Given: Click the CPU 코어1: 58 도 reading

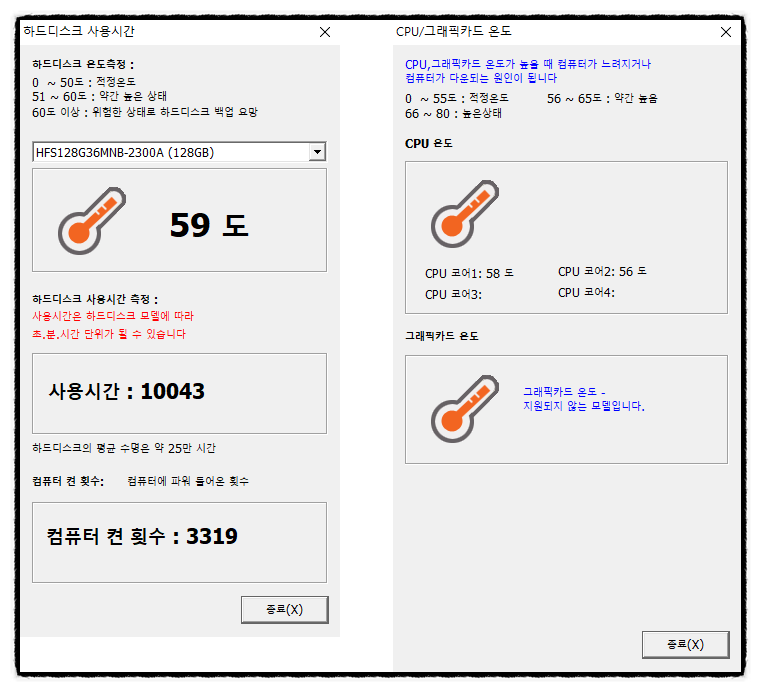Looking at the screenshot, I should click(469, 273).
